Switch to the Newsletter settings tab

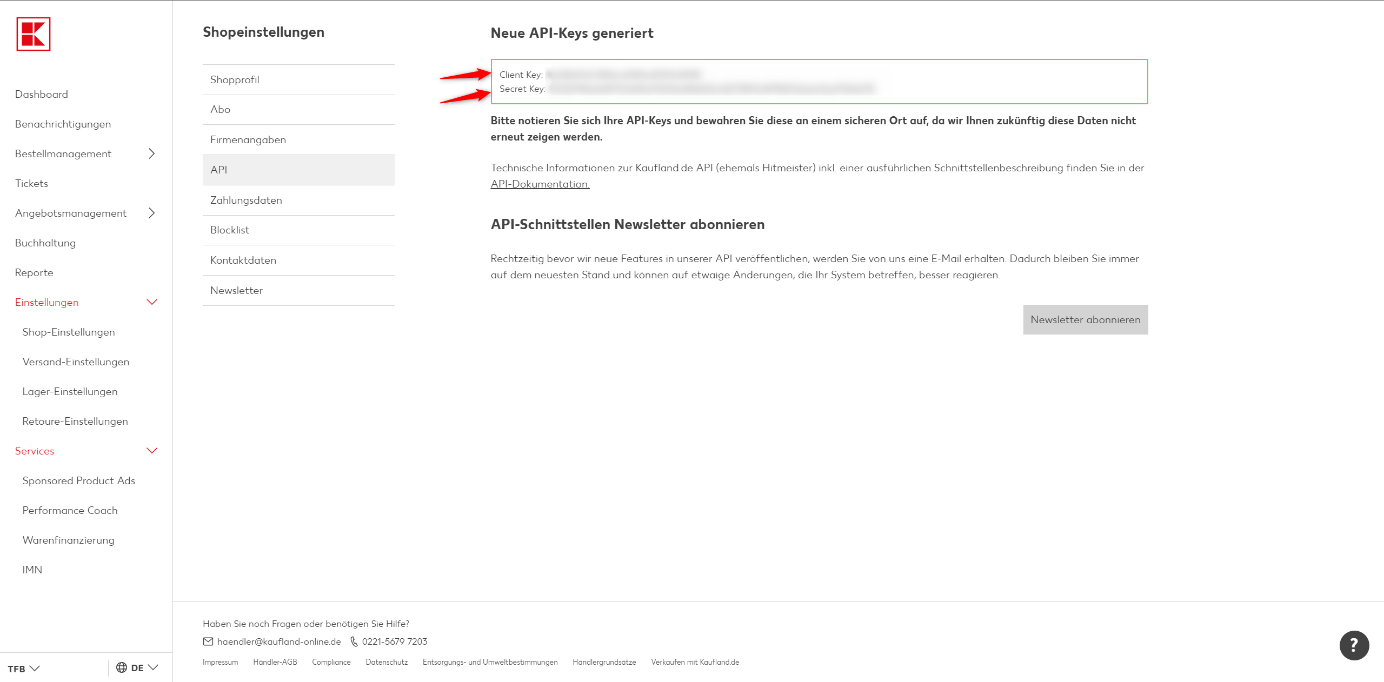[299, 291]
